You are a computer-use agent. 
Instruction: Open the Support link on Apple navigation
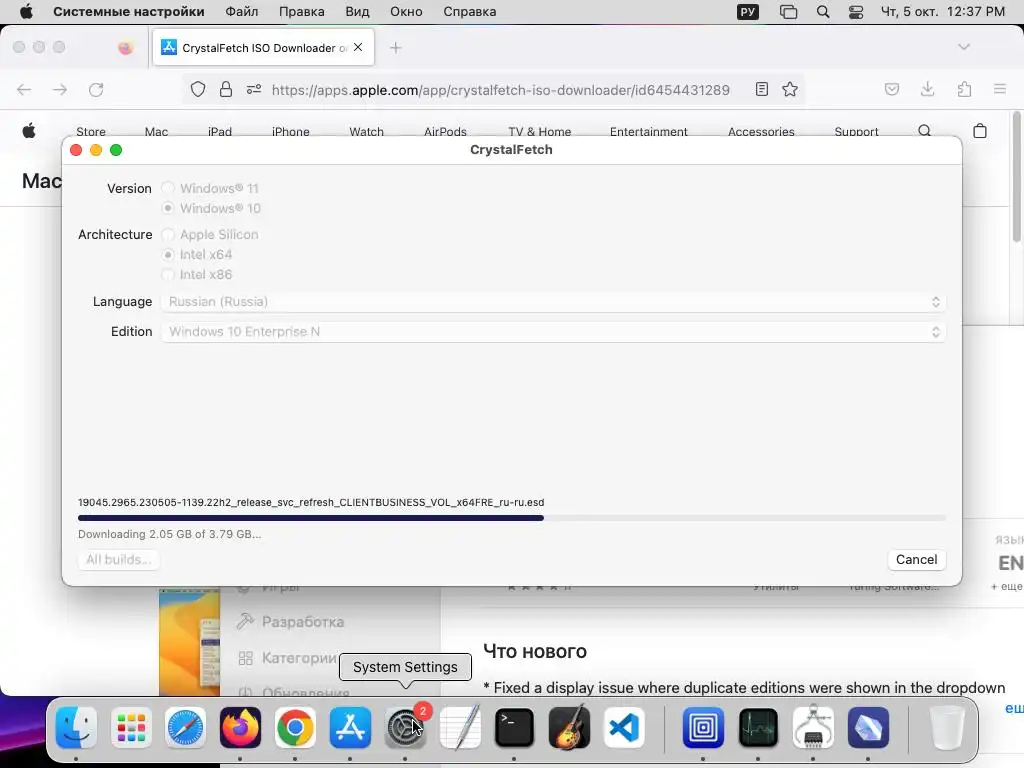(x=856, y=131)
